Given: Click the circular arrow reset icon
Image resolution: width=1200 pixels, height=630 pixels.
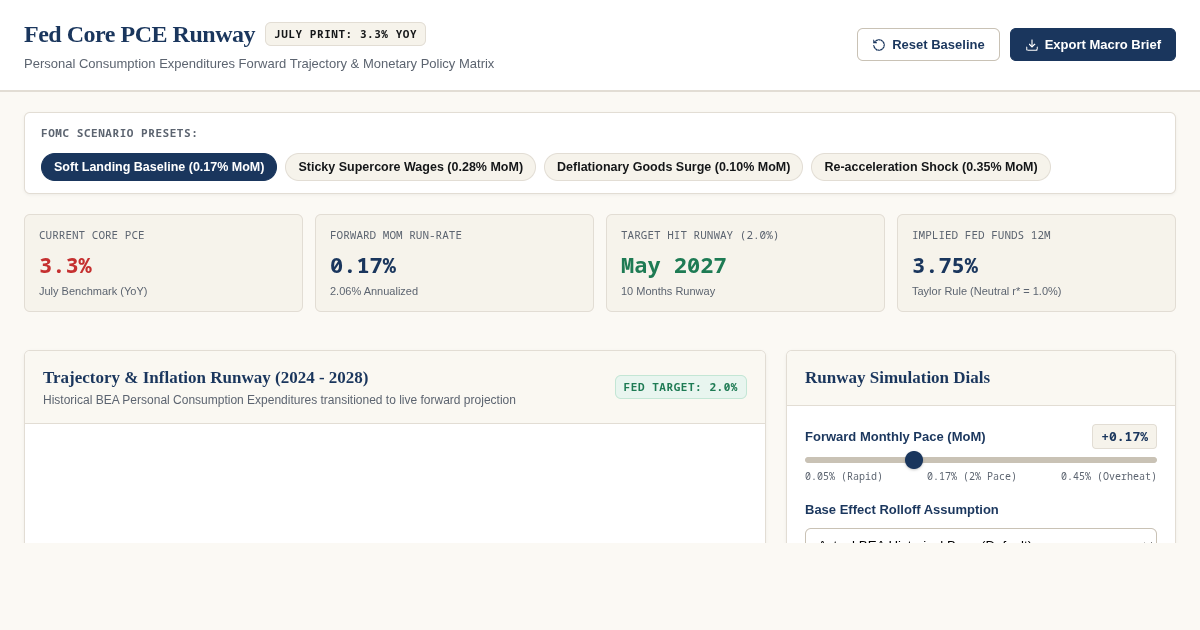Looking at the screenshot, I should coord(879,45).
